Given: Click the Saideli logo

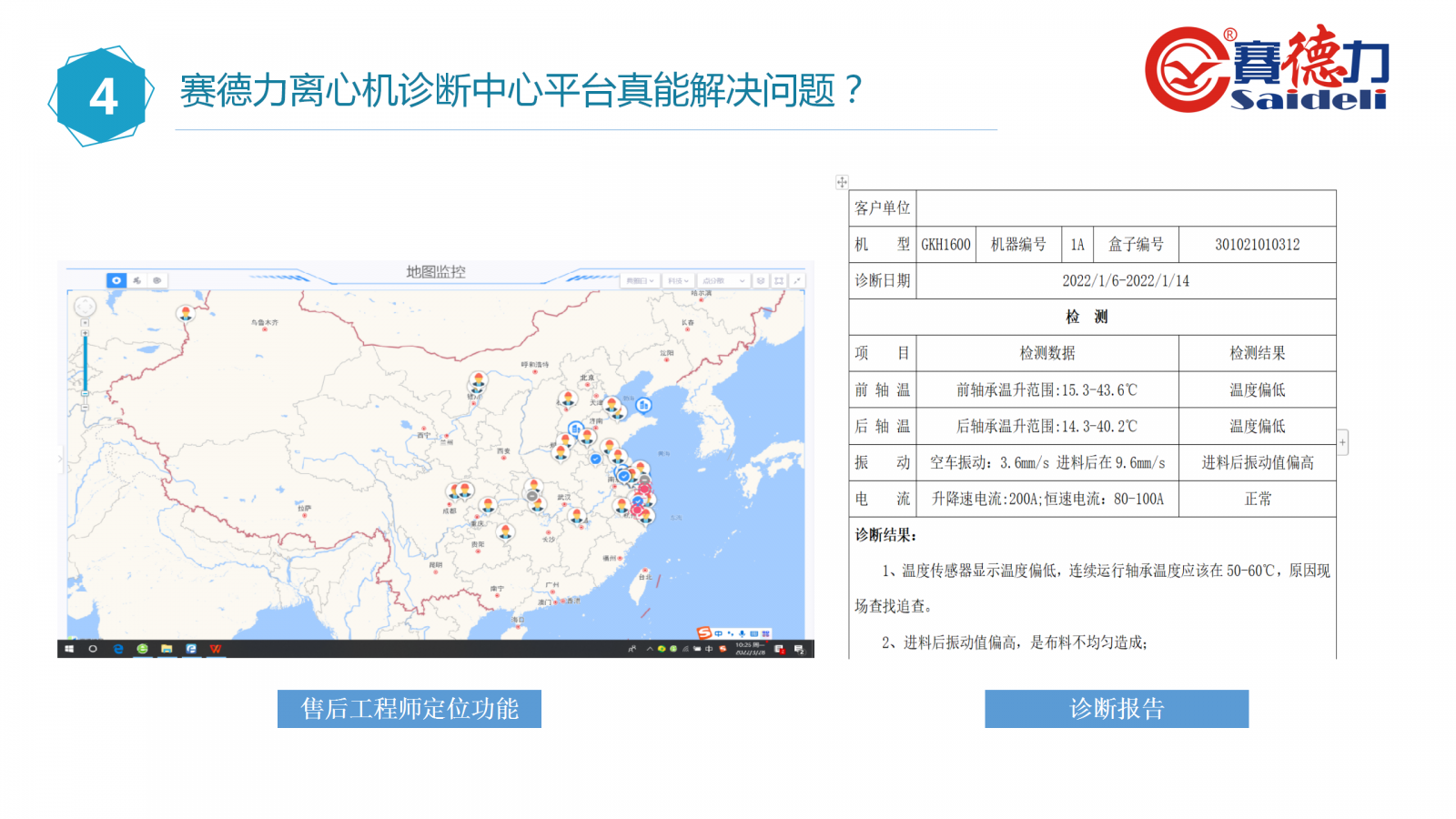Looking at the screenshot, I should pyautogui.click(x=1267, y=69).
